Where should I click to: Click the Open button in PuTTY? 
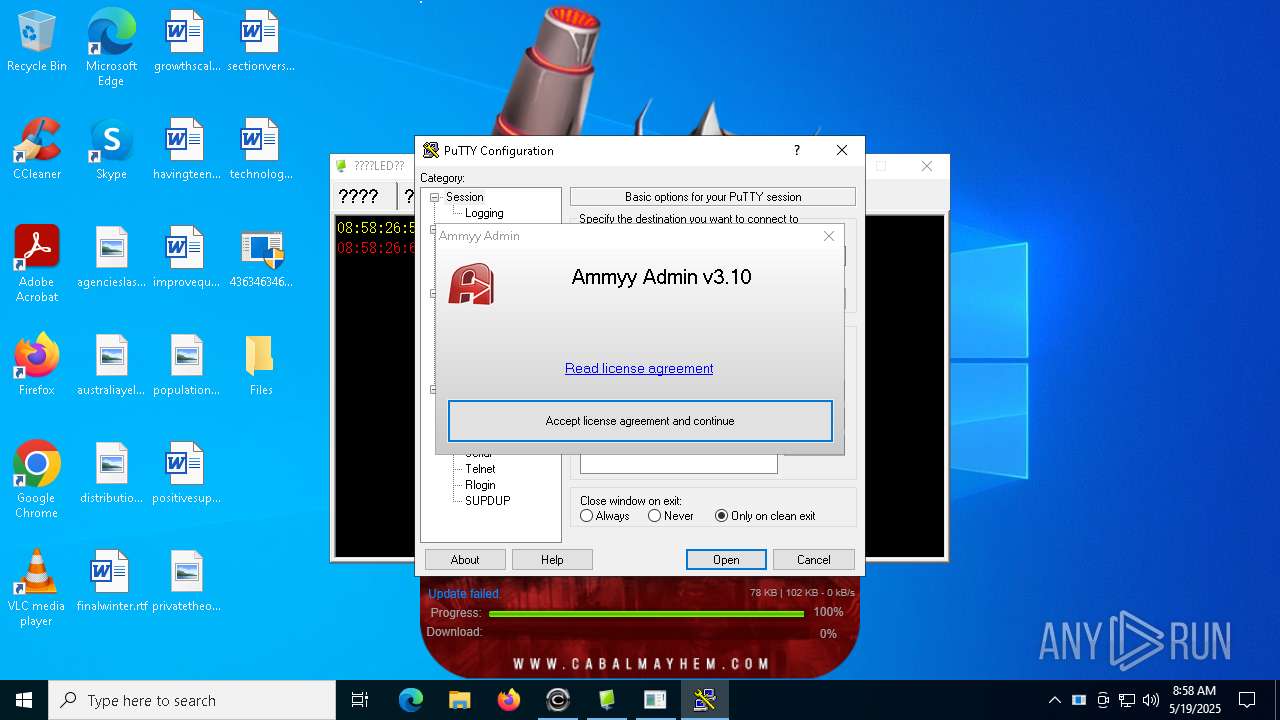pyautogui.click(x=726, y=560)
